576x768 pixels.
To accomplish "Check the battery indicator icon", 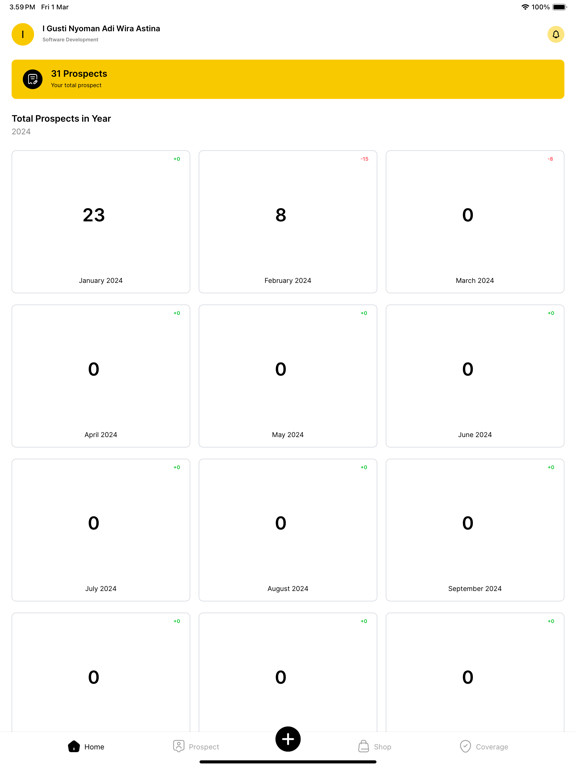I will [559, 7].
